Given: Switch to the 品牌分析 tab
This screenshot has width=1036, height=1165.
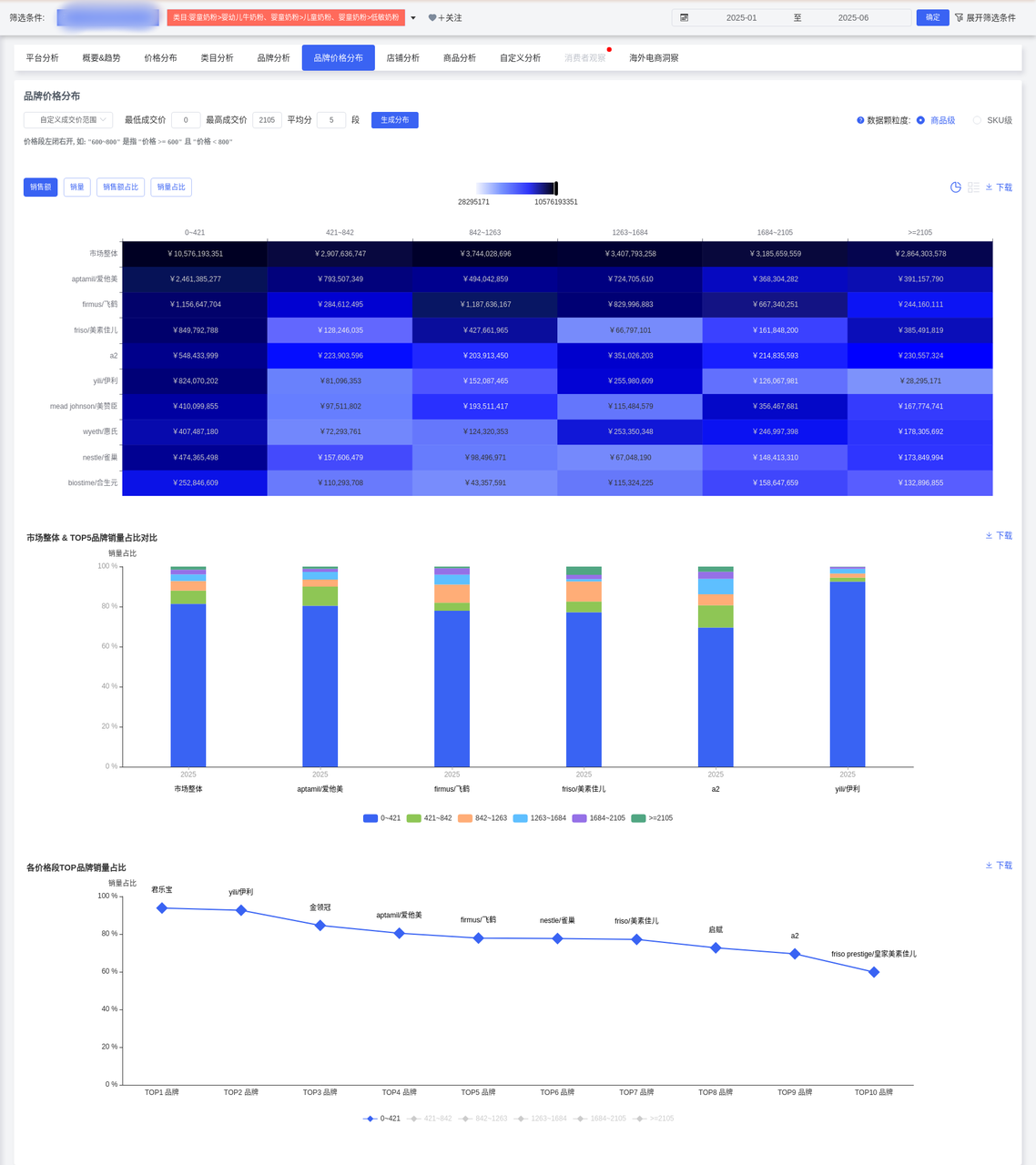Looking at the screenshot, I should (x=273, y=58).
